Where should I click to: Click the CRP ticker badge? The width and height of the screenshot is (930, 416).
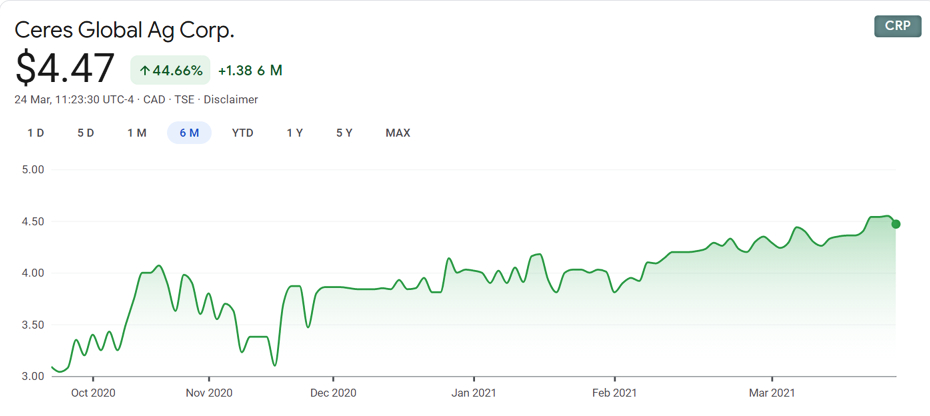click(x=897, y=27)
